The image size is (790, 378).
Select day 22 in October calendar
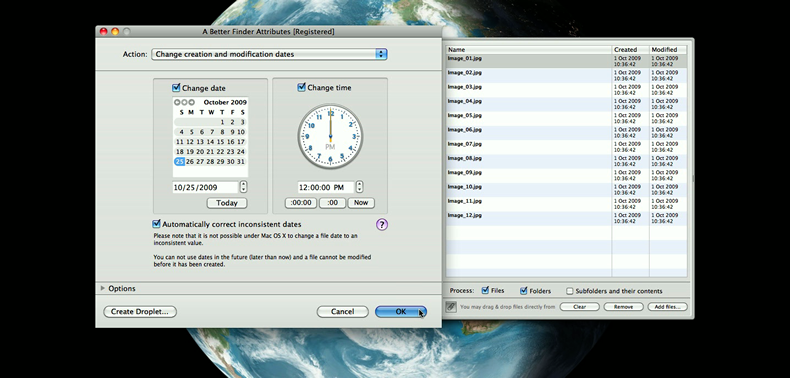click(x=220, y=152)
